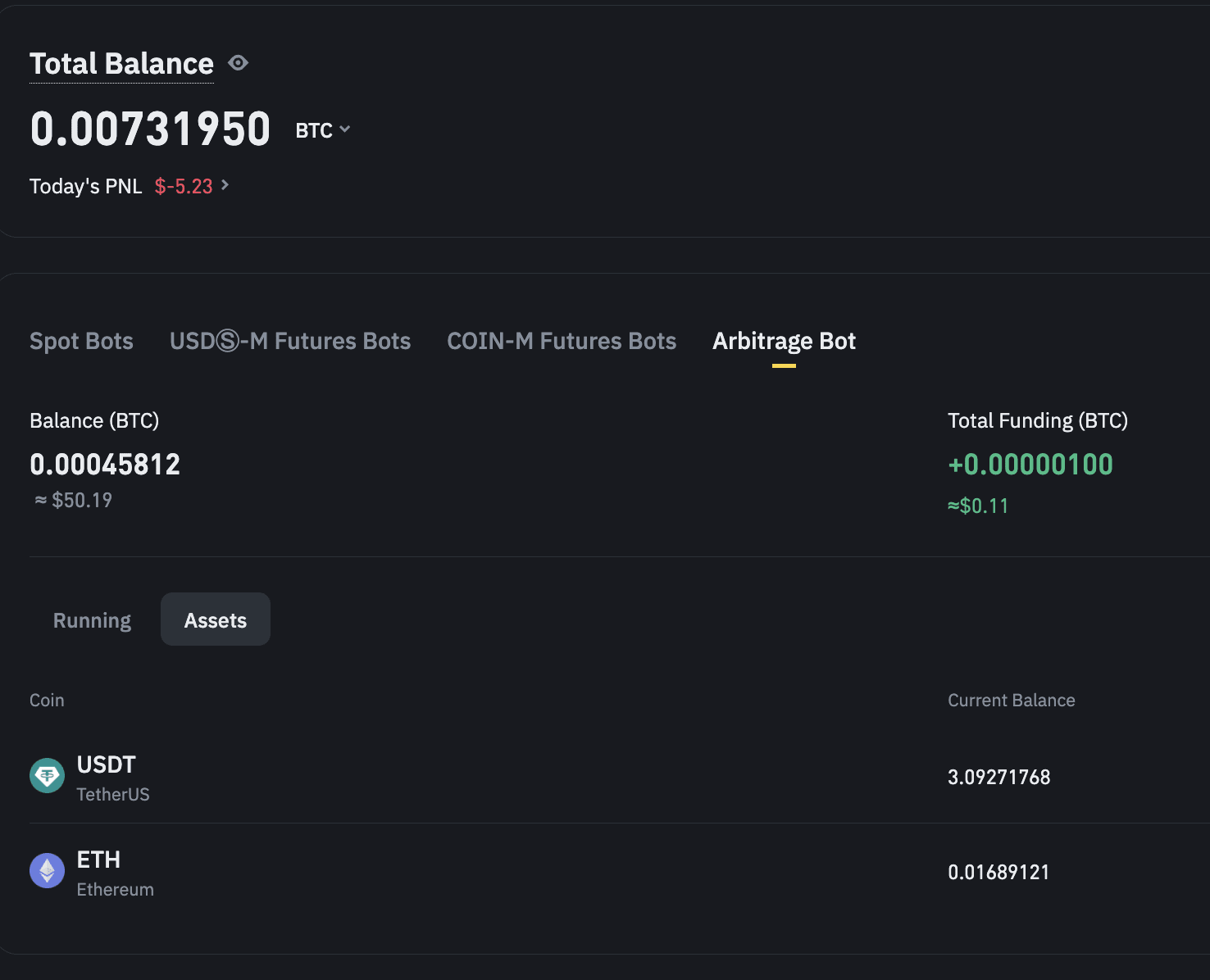
Task: Open the ETH coin name
Action: pos(98,860)
